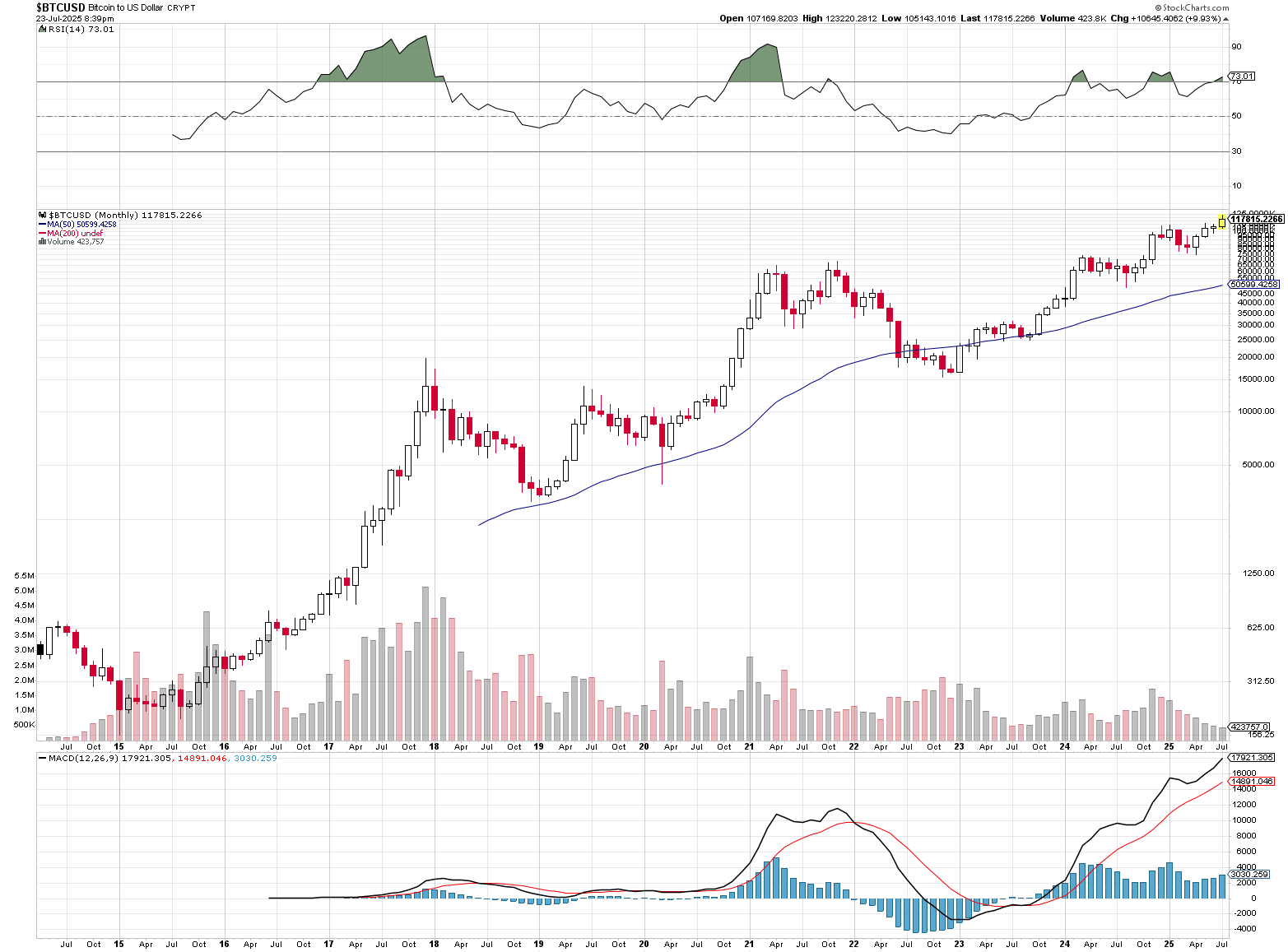This screenshot has width=1288, height=952.
Task: Click the green up-arrow next to Chg value
Action: (1226, 18)
